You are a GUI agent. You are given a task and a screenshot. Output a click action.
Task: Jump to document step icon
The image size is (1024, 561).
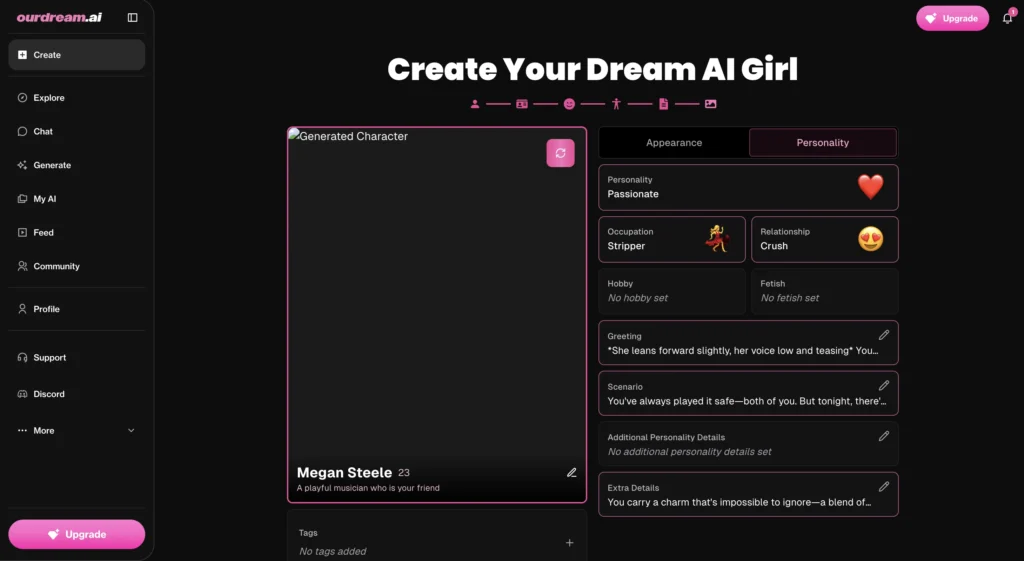[x=664, y=104]
